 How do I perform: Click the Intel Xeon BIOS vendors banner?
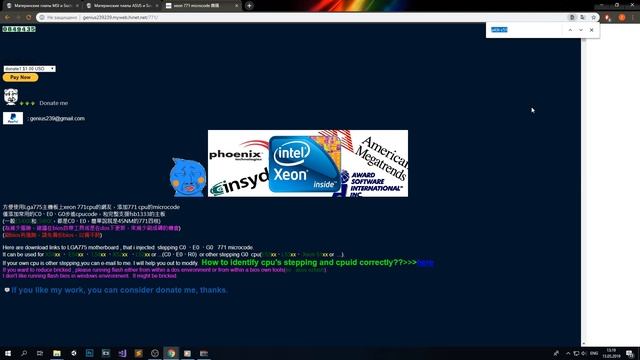coord(308,163)
